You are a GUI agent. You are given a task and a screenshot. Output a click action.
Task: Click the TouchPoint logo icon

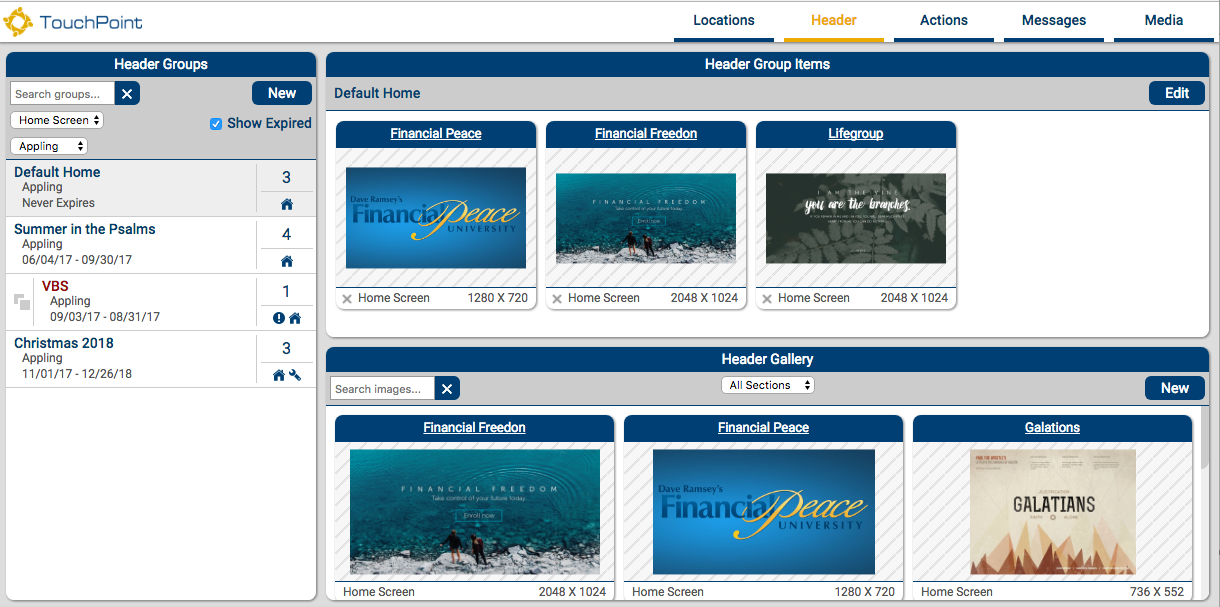click(19, 21)
